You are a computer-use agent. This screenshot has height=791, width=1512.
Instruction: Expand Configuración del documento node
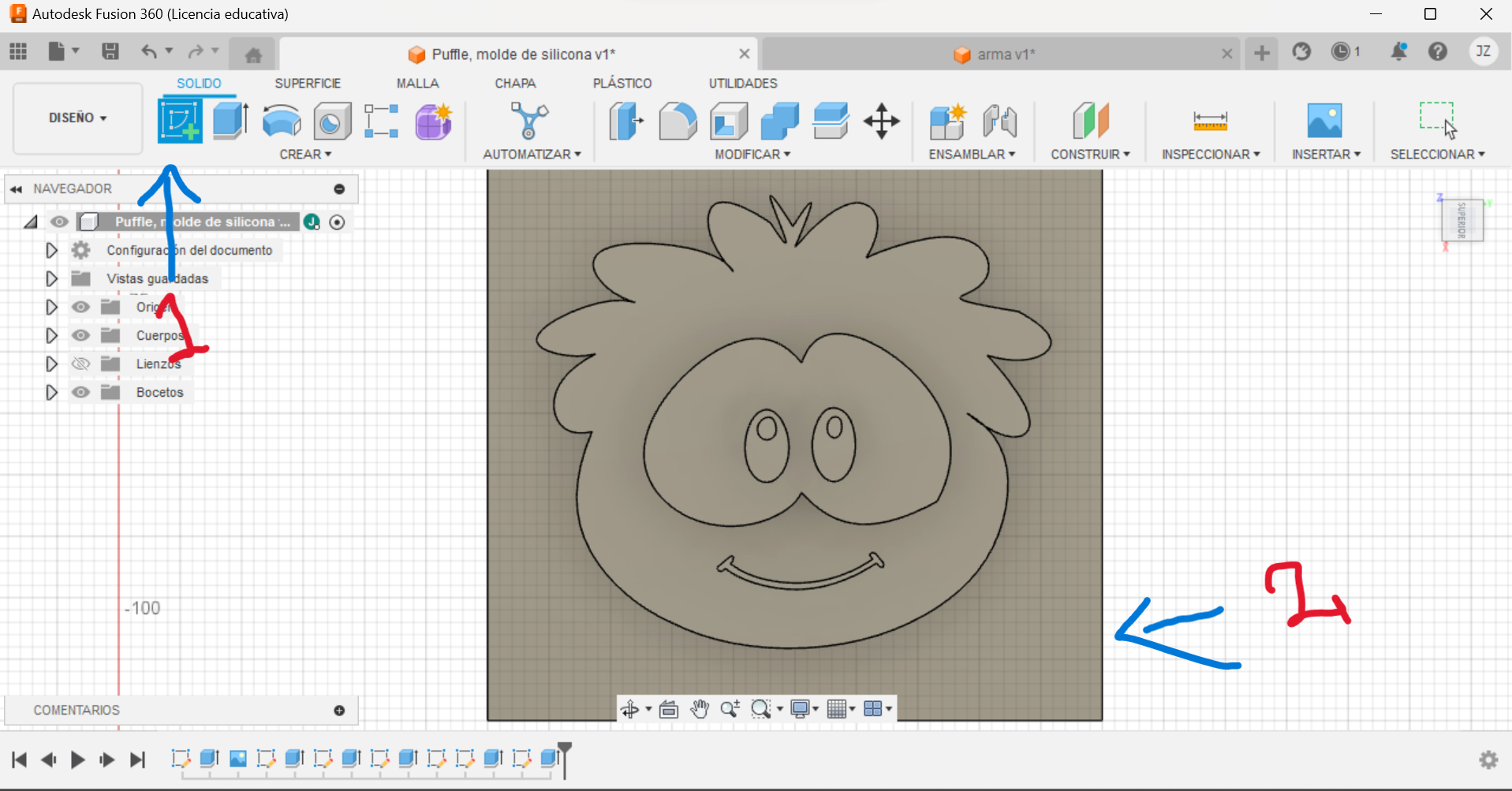coord(51,250)
